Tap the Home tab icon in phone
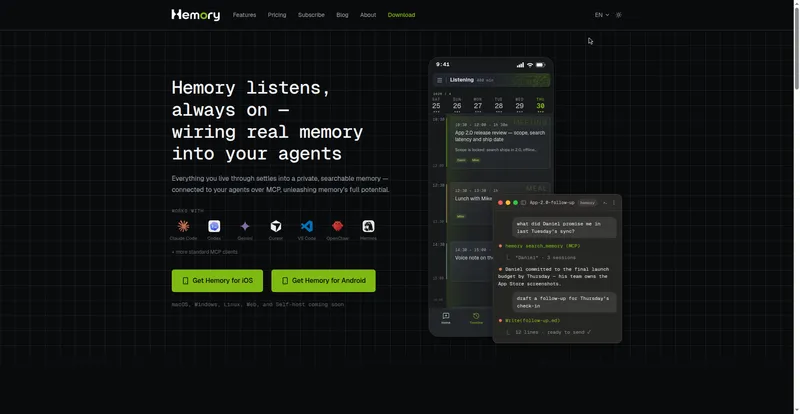 [x=446, y=318]
